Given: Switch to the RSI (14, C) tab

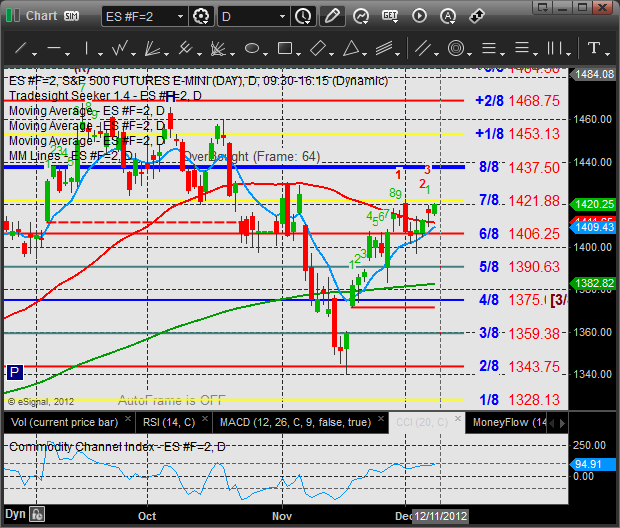Looking at the screenshot, I should [x=169, y=422].
